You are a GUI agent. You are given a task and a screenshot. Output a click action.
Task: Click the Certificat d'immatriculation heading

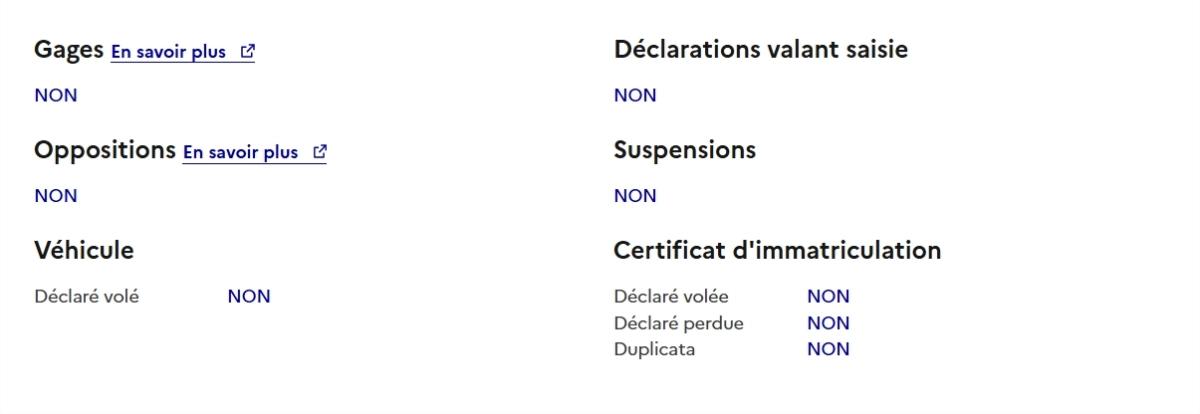777,250
